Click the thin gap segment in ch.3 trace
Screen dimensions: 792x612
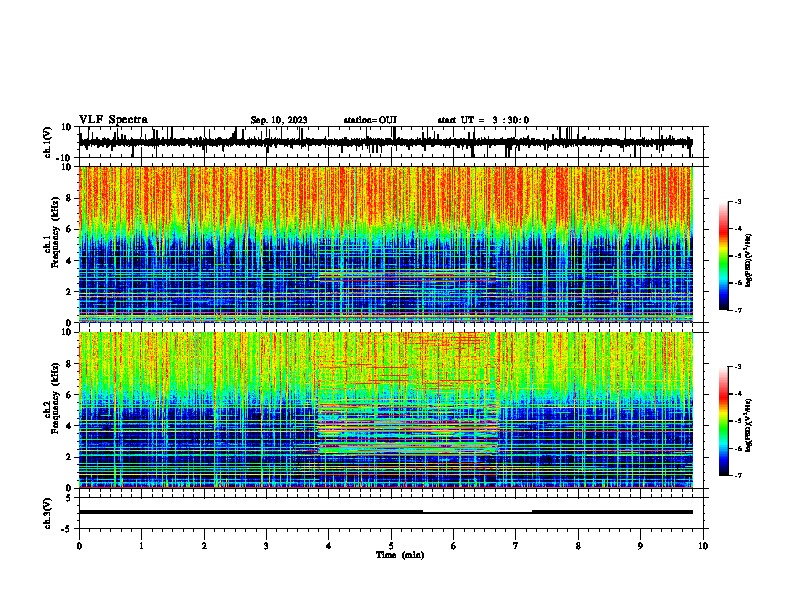pyautogui.click(x=477, y=512)
